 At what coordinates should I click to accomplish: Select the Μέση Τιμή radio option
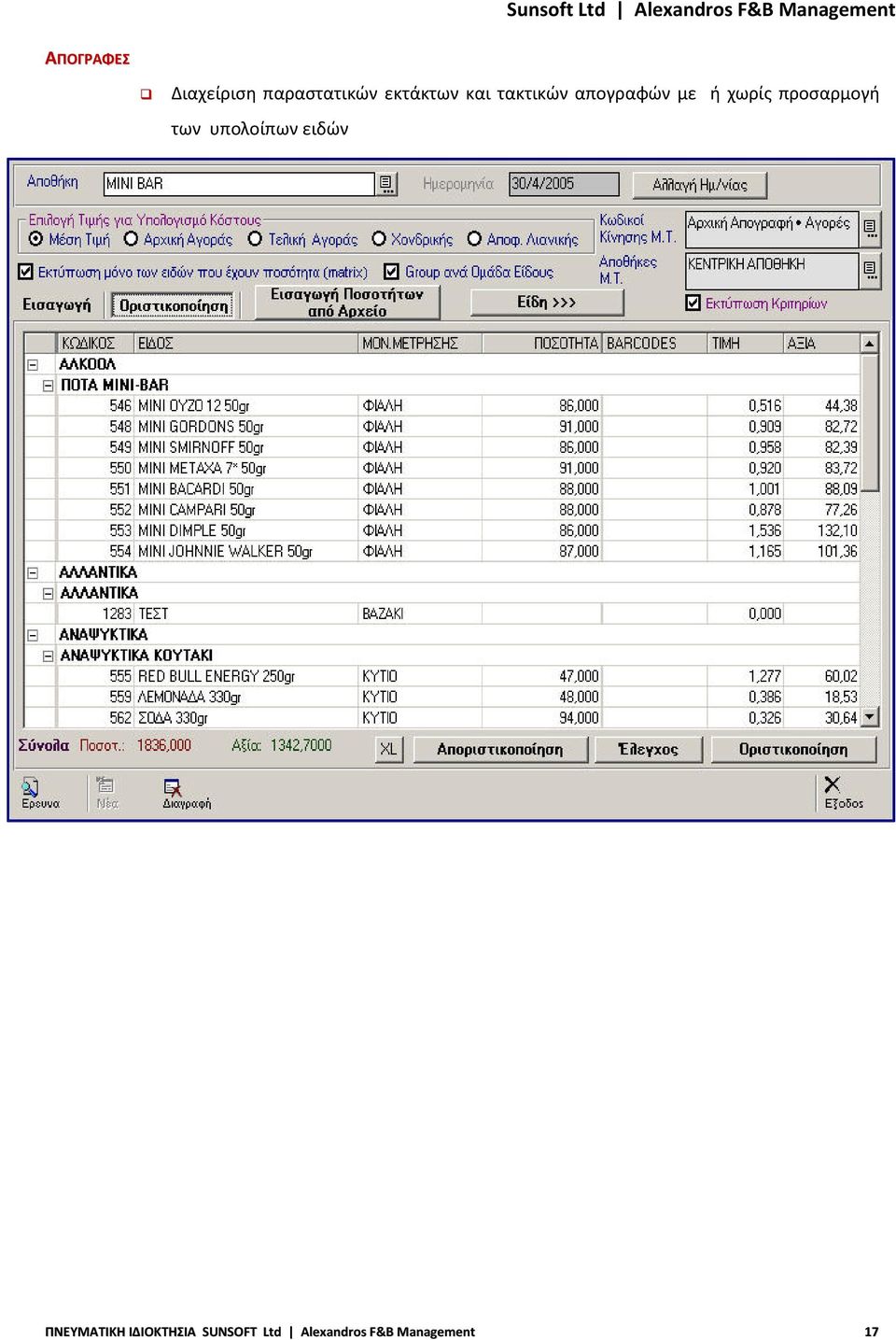click(36, 239)
